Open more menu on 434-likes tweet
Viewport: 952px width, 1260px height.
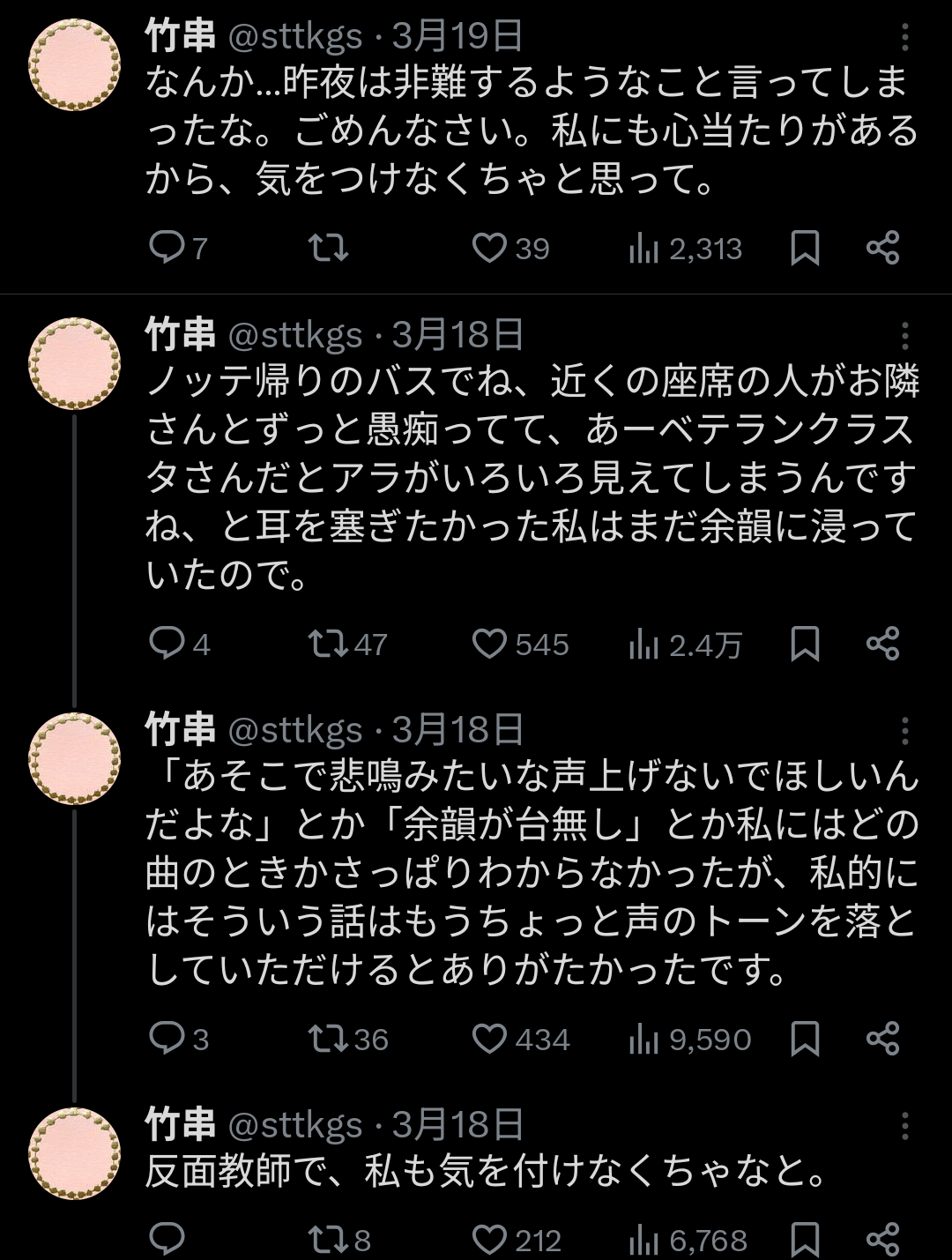(904, 730)
